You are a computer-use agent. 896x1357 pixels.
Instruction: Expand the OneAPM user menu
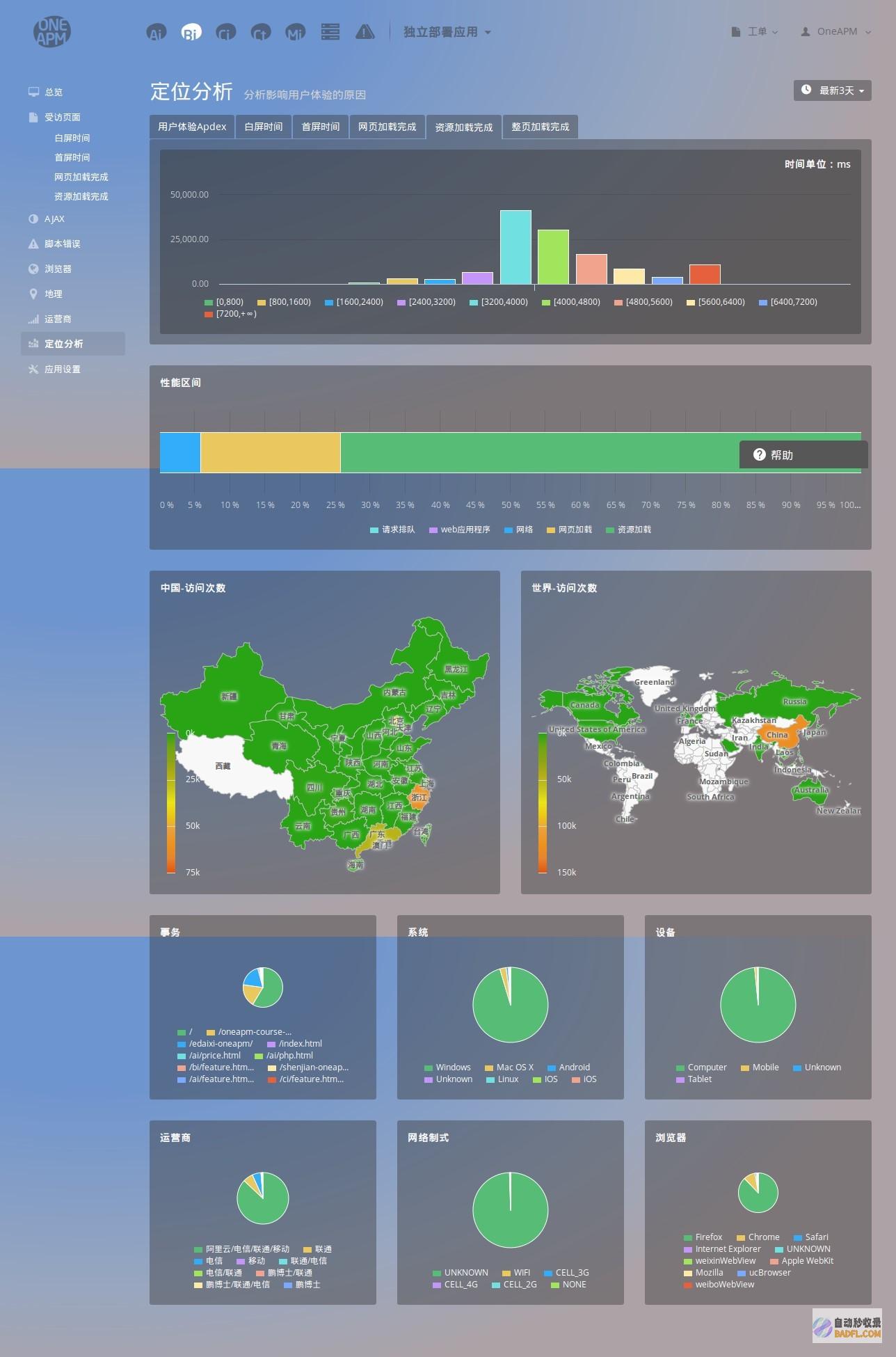[x=836, y=32]
